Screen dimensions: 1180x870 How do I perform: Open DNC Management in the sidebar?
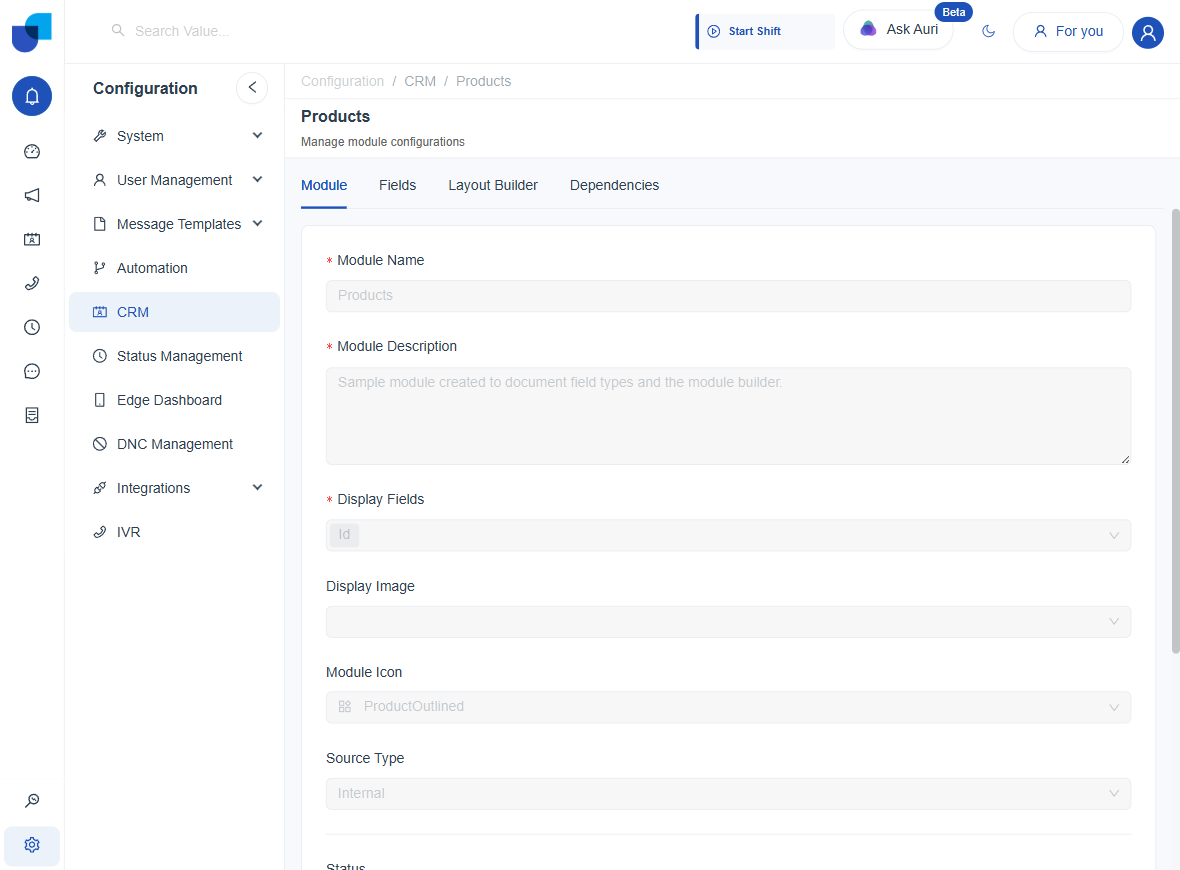coord(174,444)
